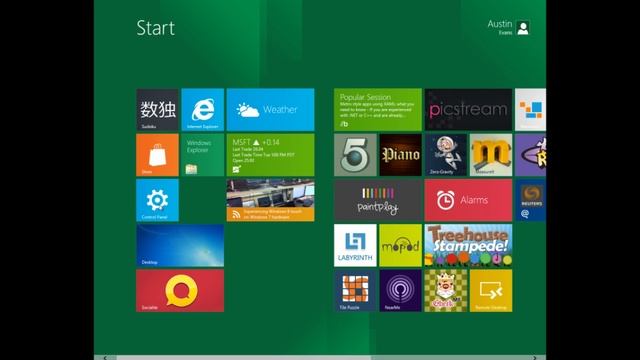Open the Popular Session tile
Viewport: 640px width, 360px height.
(x=378, y=109)
